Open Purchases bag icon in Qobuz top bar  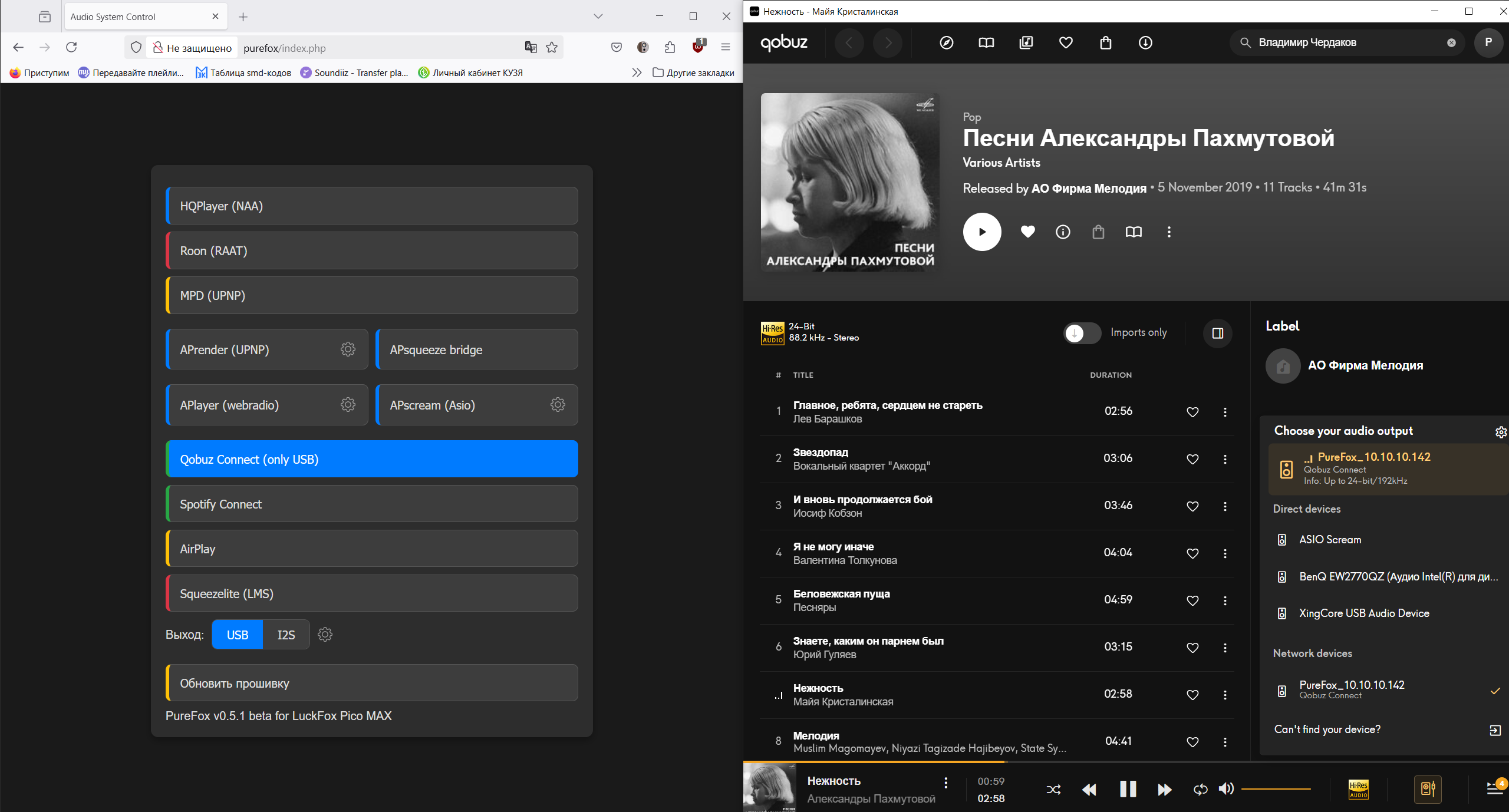[1106, 42]
